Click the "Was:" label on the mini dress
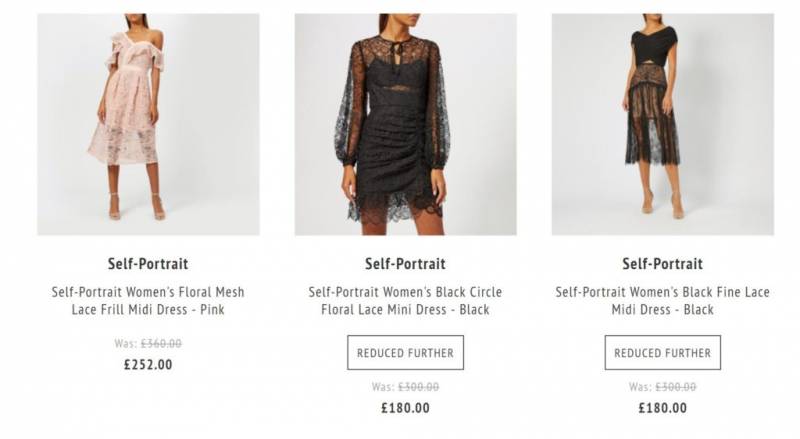 [383, 387]
